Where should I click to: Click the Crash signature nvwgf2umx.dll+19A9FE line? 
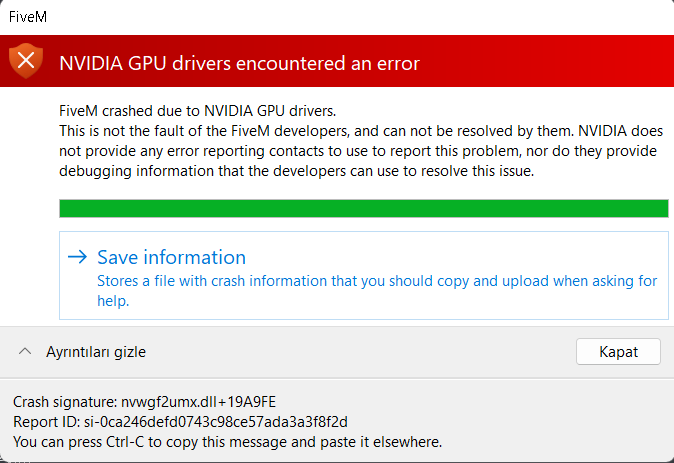click(144, 402)
